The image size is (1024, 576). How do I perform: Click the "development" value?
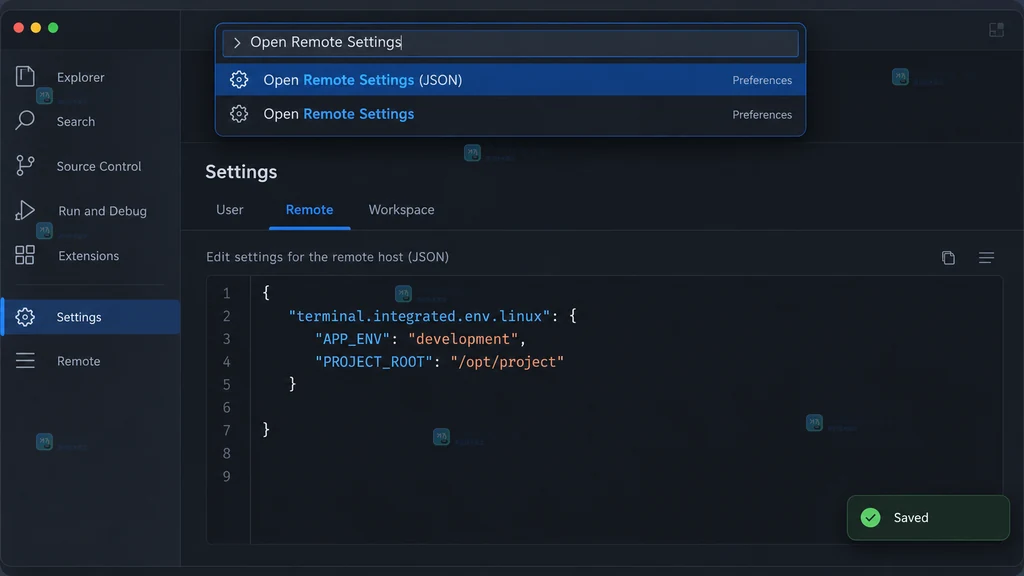coord(463,339)
